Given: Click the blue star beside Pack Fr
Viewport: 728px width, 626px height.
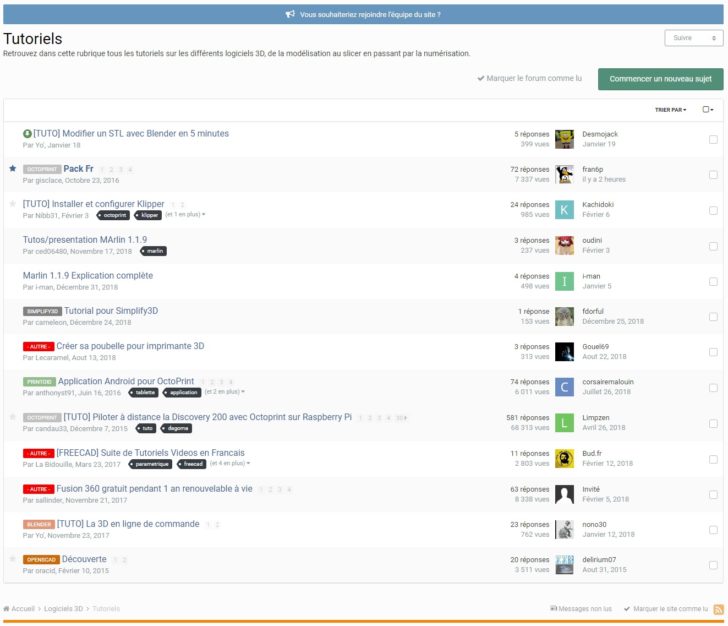Looking at the screenshot, I should tap(13, 169).
